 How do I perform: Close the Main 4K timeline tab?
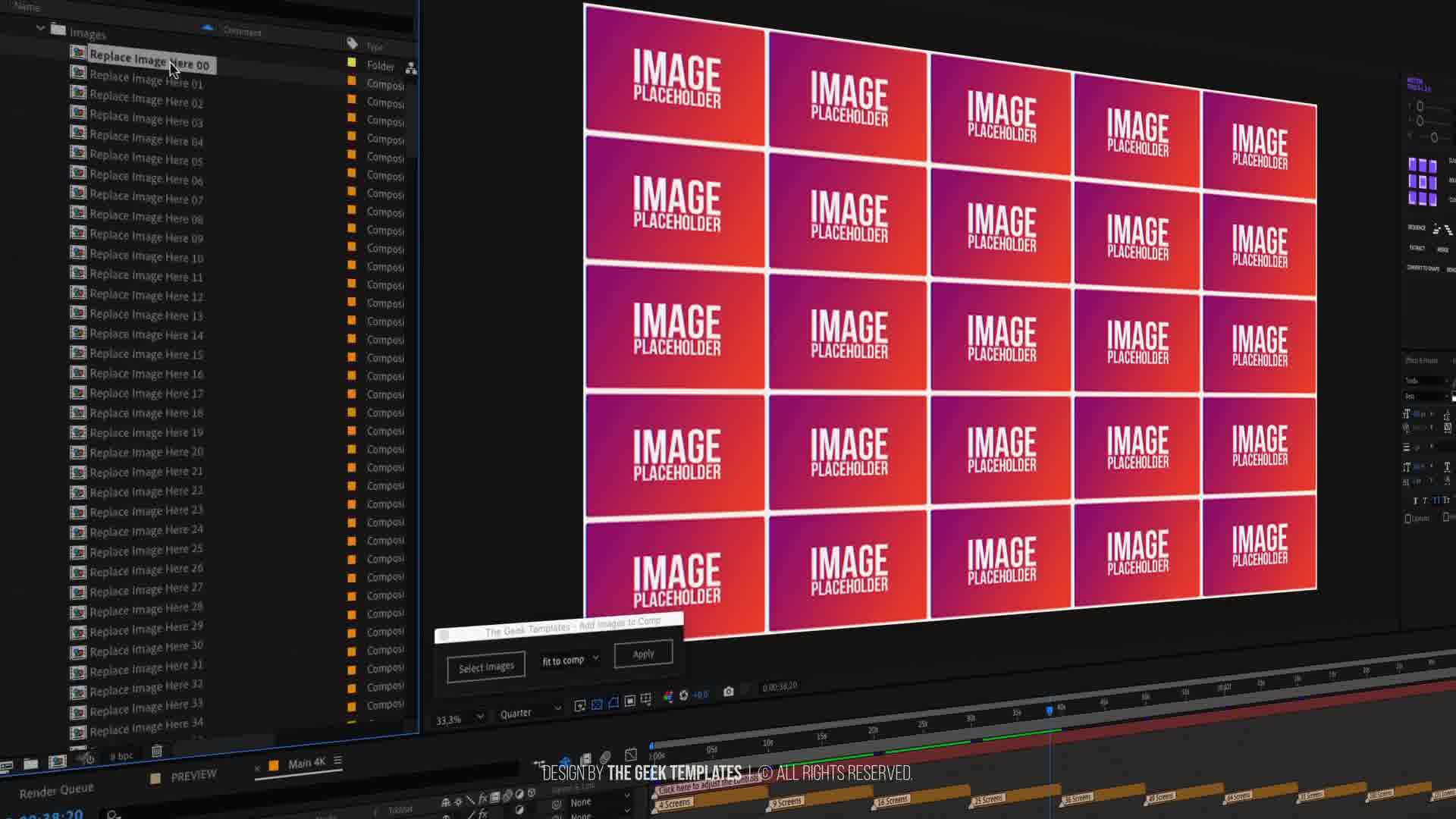coord(257,768)
